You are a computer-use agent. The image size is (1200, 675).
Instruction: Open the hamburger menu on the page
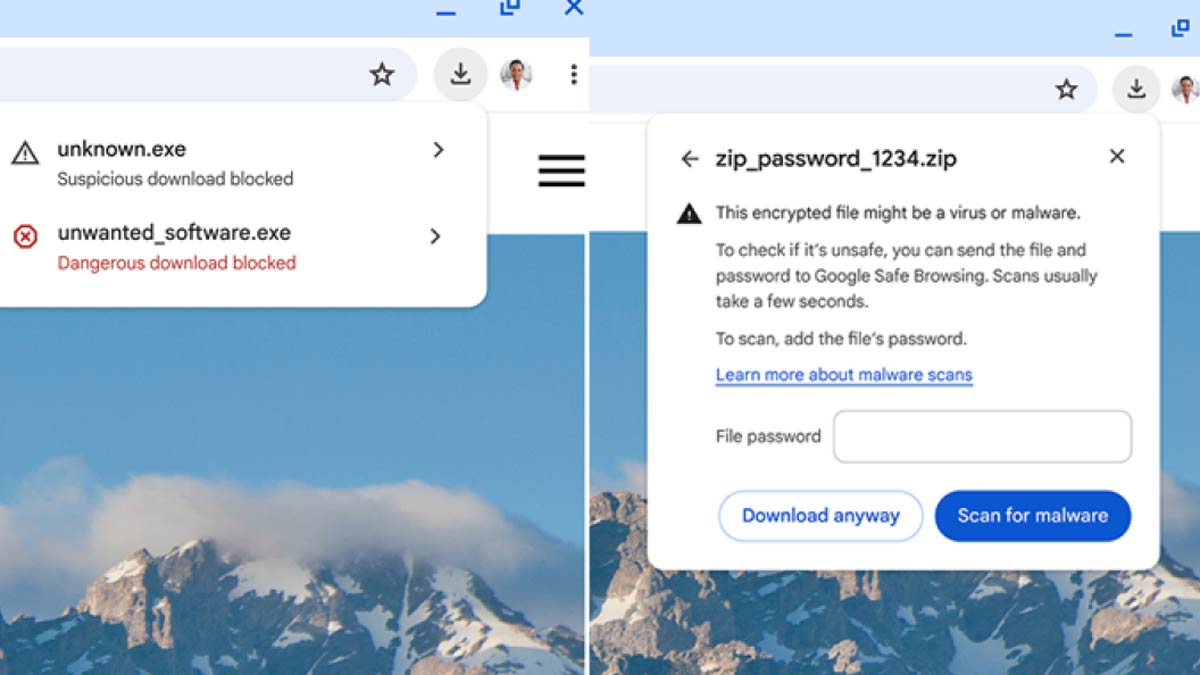(561, 169)
